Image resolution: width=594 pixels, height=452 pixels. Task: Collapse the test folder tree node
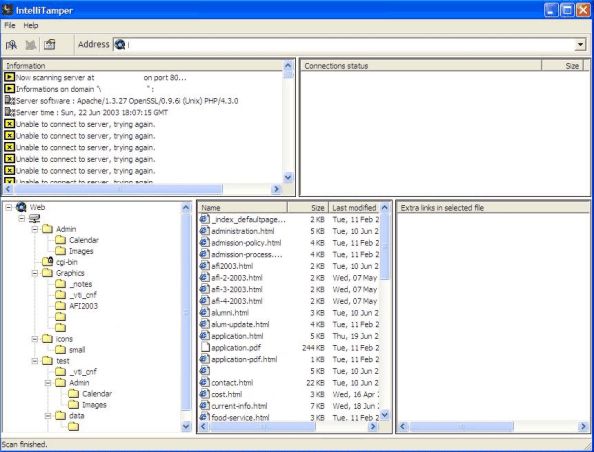pyautogui.click(x=35, y=361)
